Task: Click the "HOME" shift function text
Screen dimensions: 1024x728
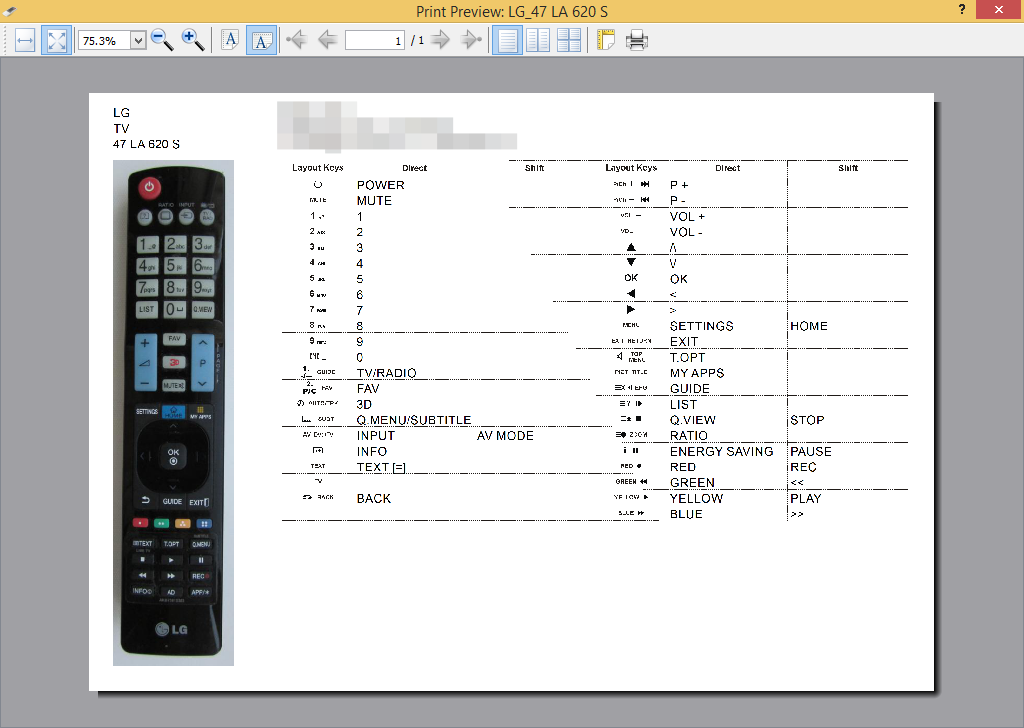Action: [809, 326]
